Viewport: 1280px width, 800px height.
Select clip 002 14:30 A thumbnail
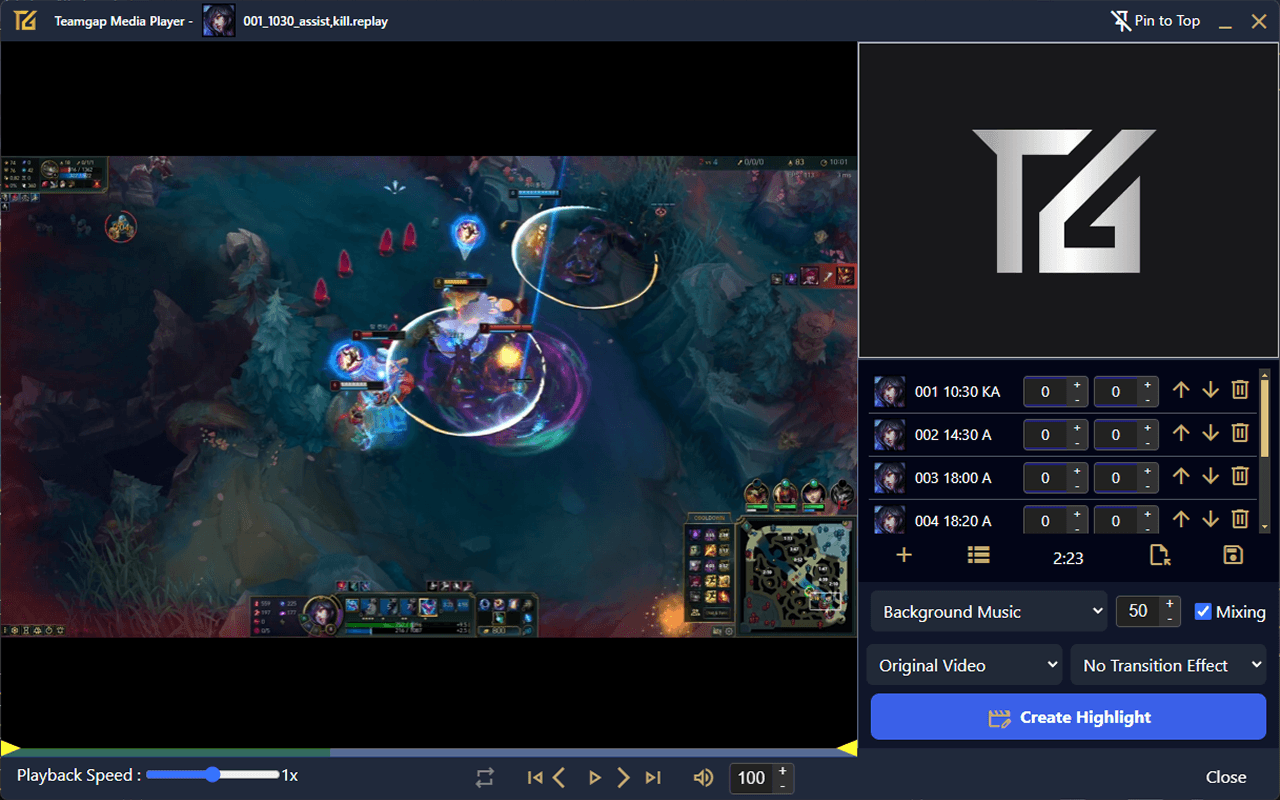point(889,435)
